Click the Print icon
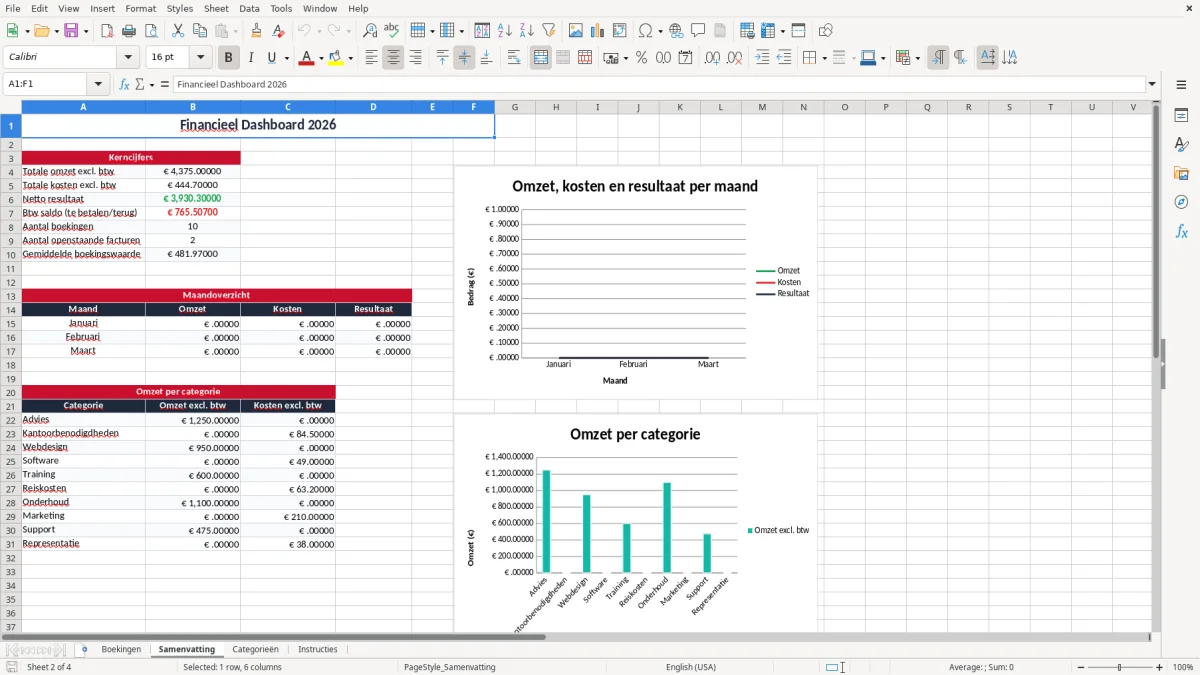The image size is (1200, 675). 129,31
